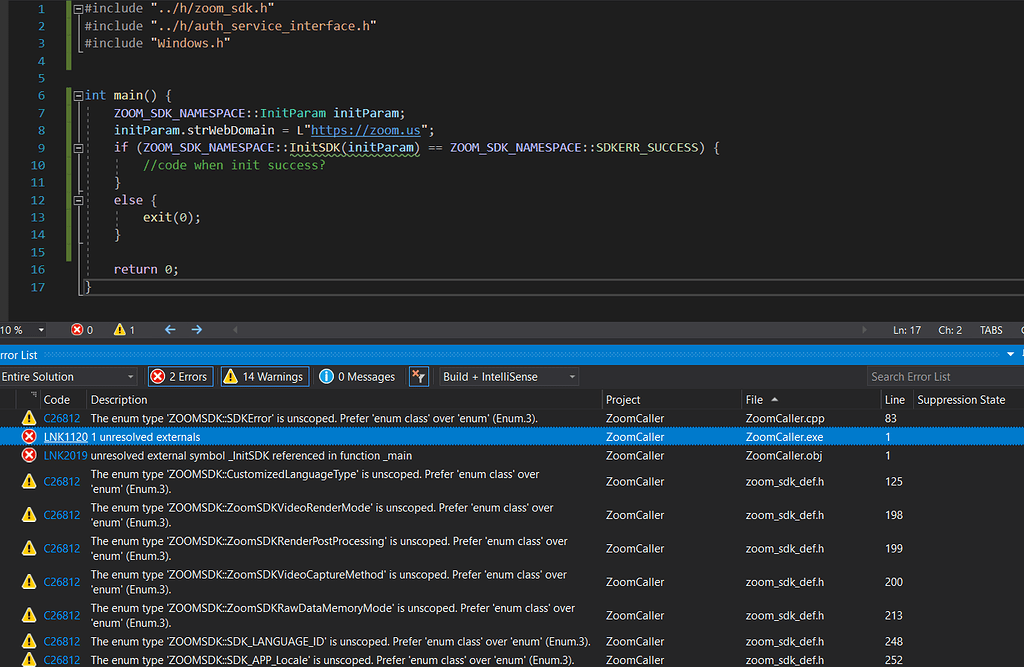Click the clear filter icon in Error List

tap(419, 377)
